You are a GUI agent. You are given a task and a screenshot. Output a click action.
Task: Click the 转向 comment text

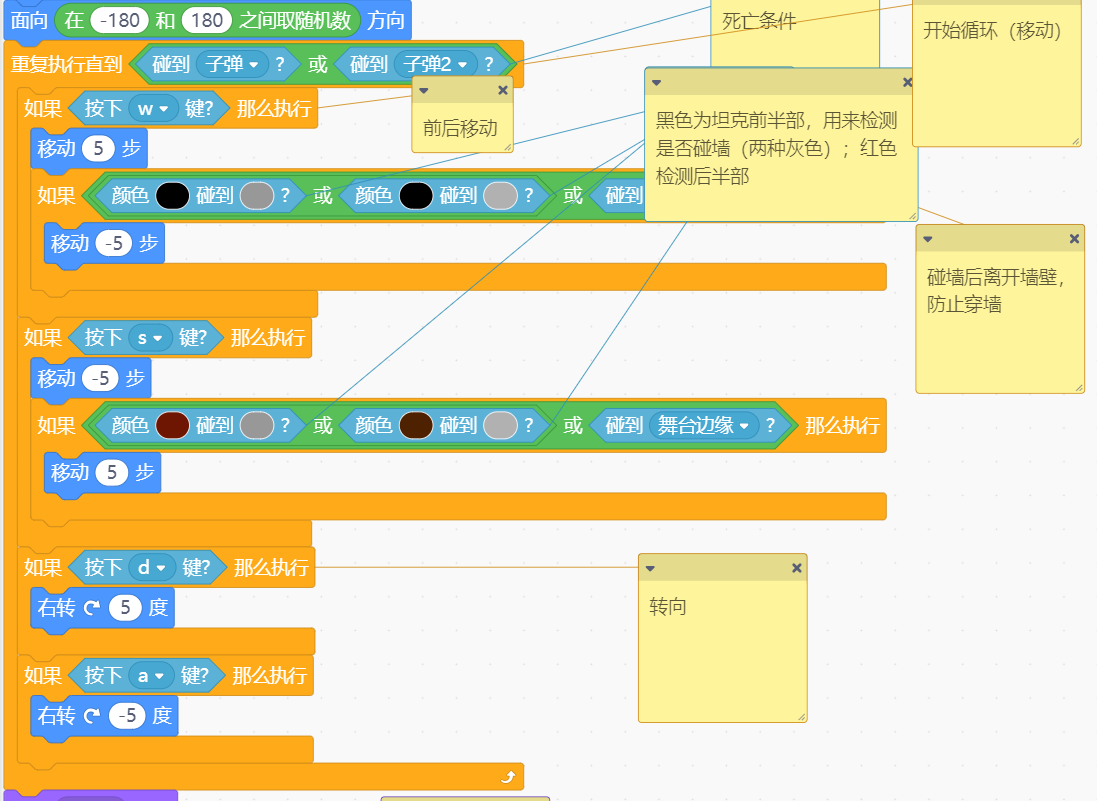(667, 607)
